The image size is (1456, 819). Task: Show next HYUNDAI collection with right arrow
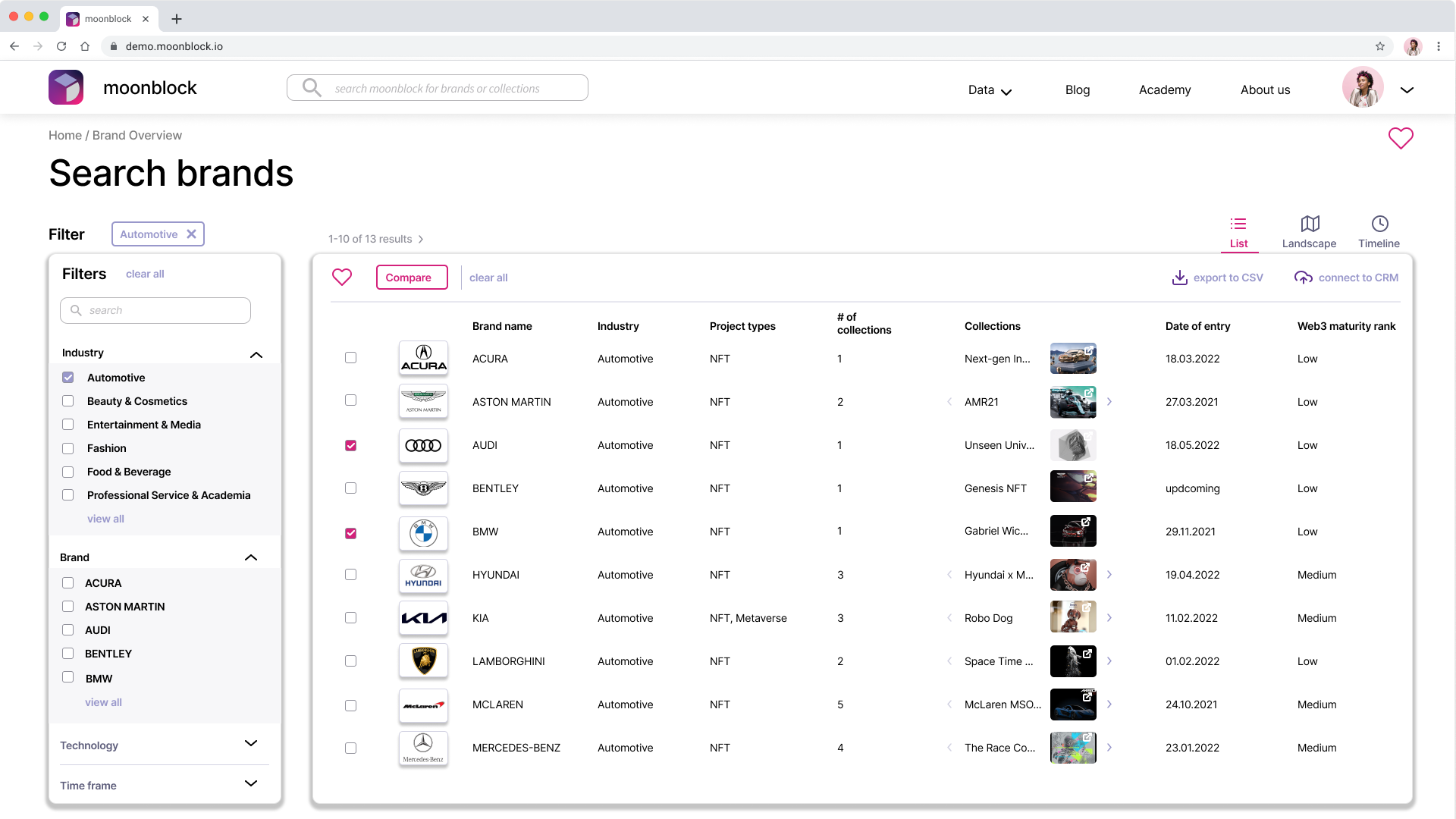click(x=1109, y=575)
